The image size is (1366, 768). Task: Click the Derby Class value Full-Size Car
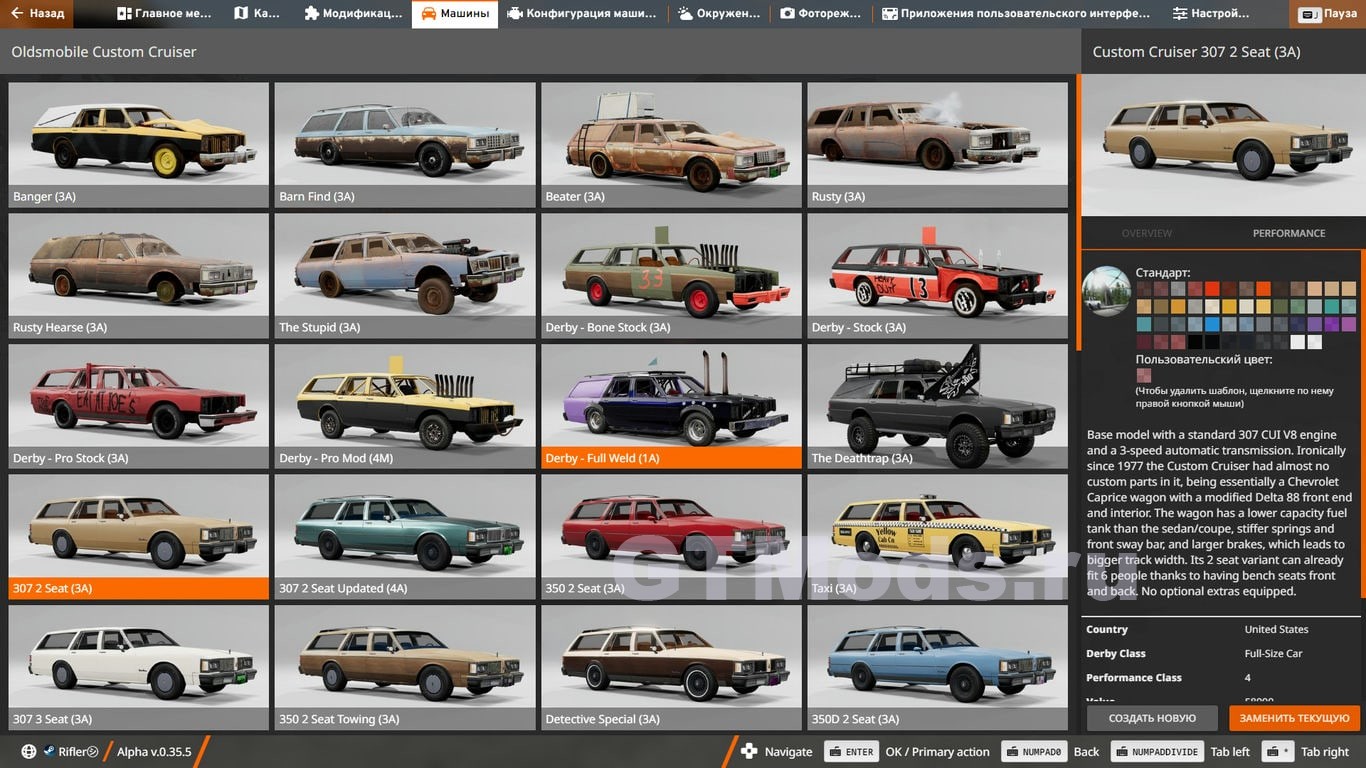click(1273, 654)
